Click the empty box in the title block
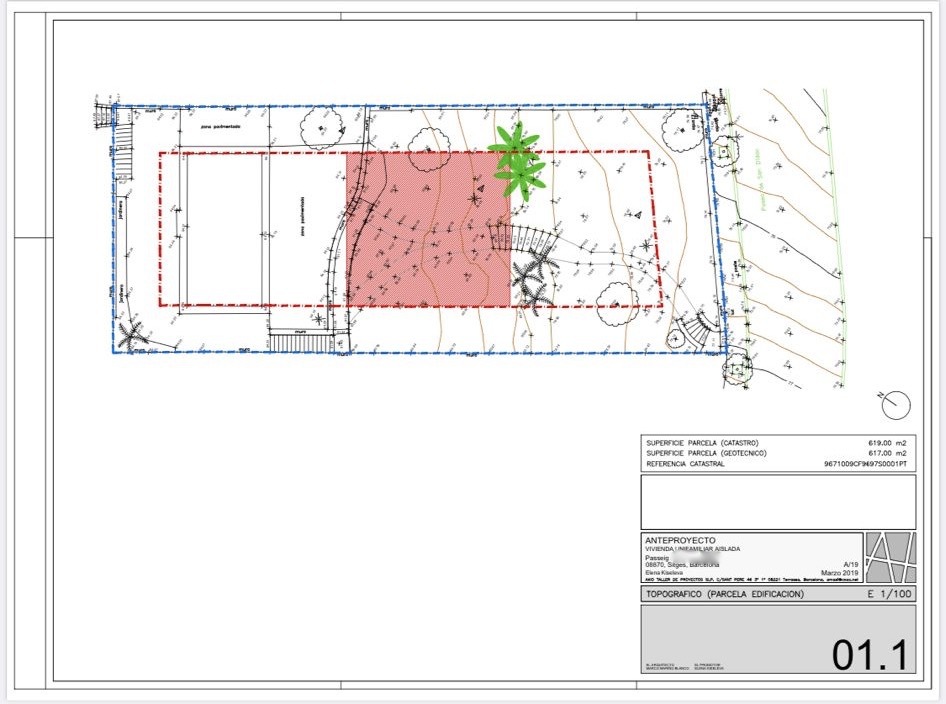This screenshot has width=946, height=704. tap(777, 501)
